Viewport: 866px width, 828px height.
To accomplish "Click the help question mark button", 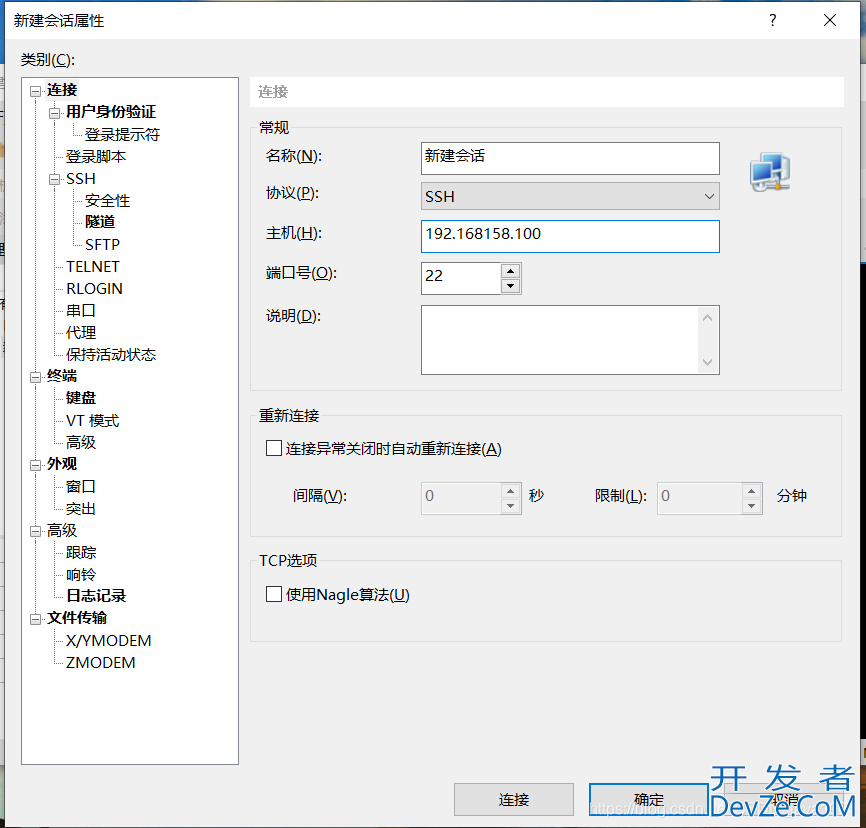I will 773,20.
